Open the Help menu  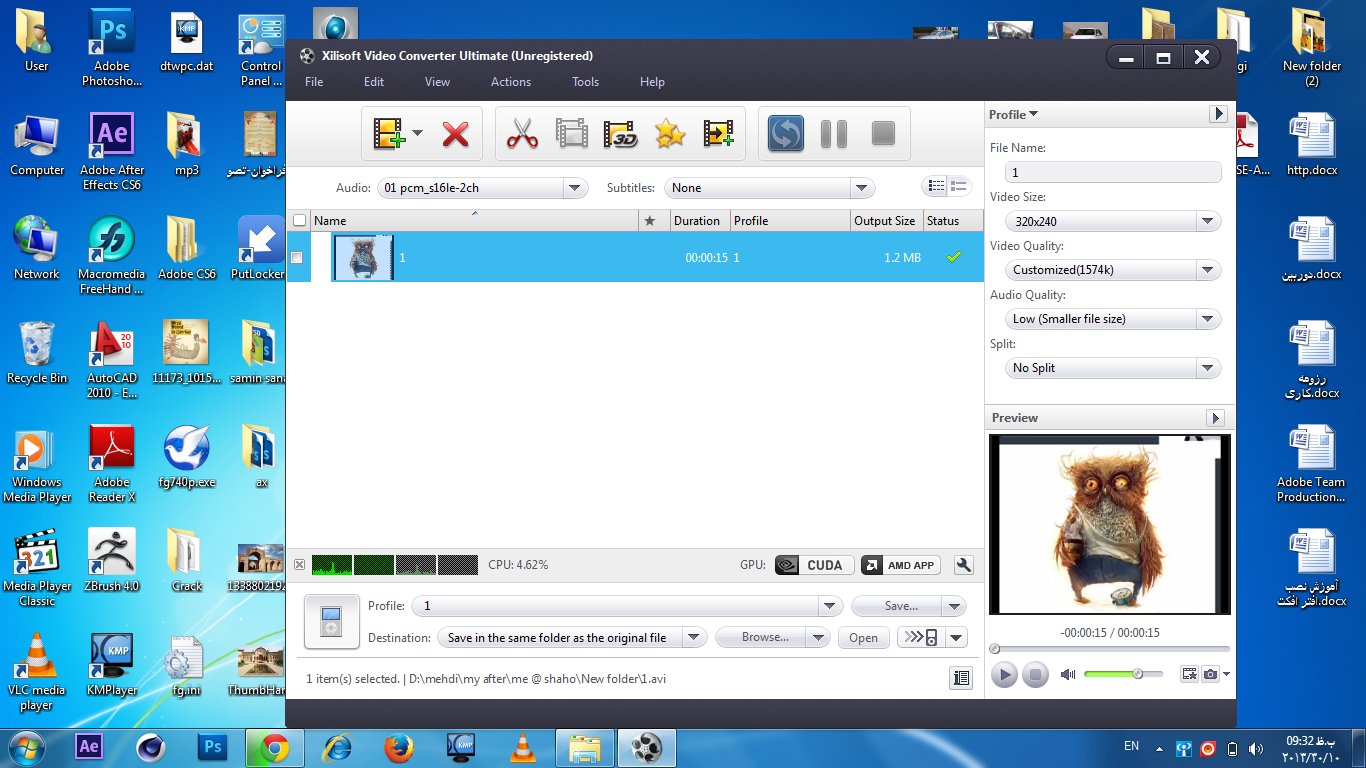click(x=652, y=82)
